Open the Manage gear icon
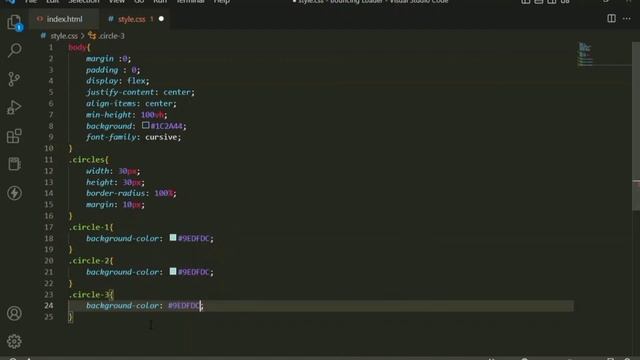Screen dimensions: 640x360 (x=14, y=341)
